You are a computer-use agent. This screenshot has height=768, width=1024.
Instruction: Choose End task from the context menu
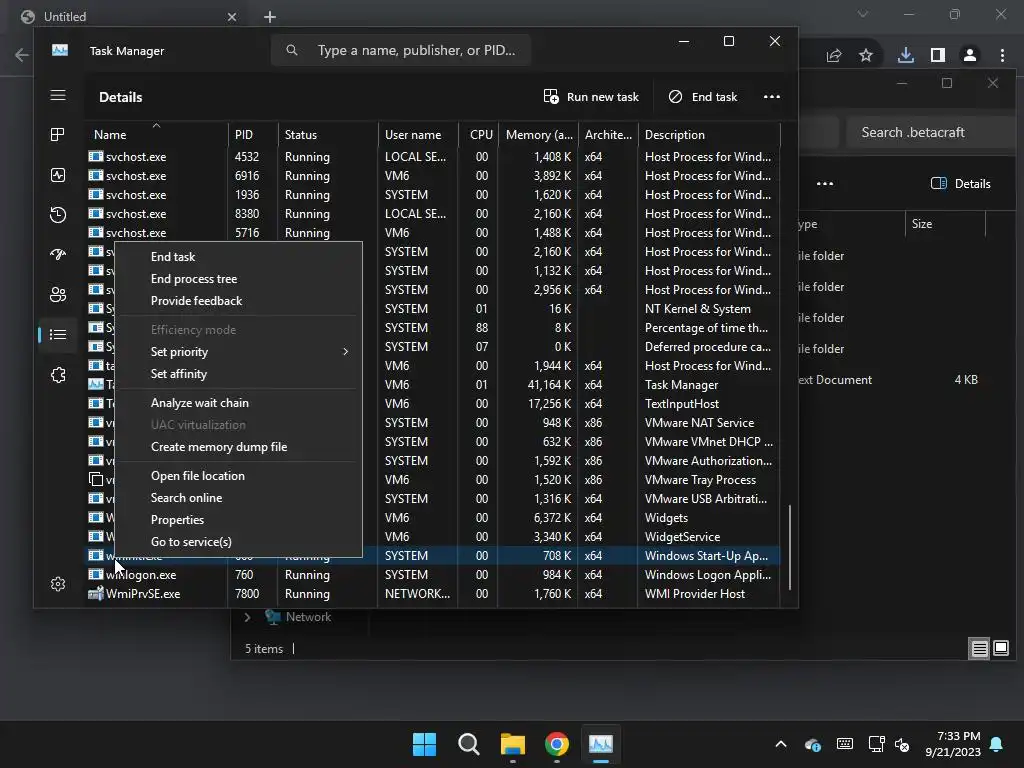(x=238, y=257)
